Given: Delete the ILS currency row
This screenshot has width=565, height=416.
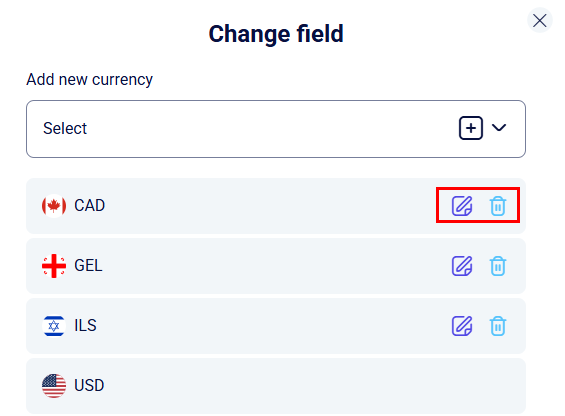Looking at the screenshot, I should pos(498,326).
